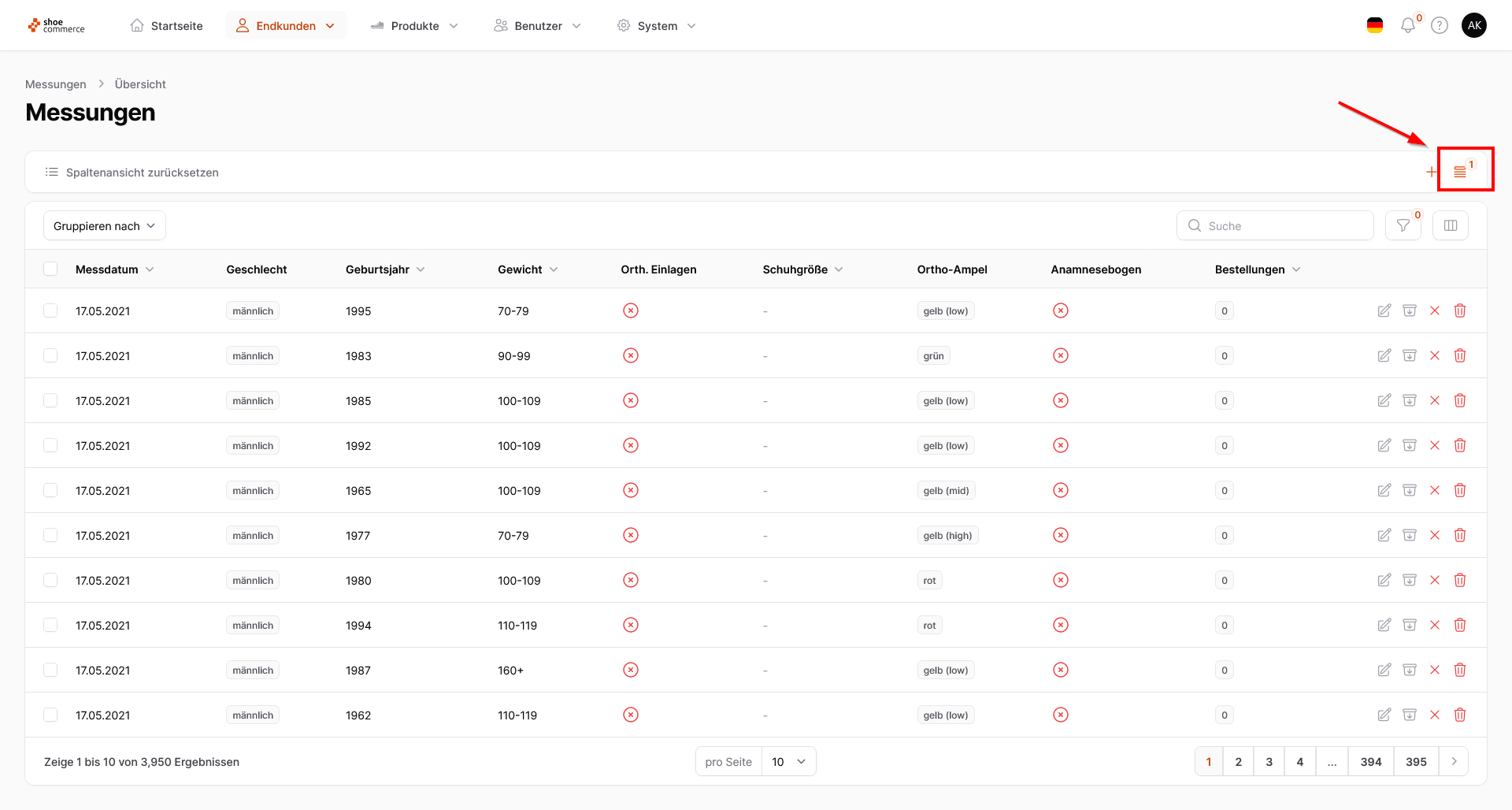The width and height of the screenshot is (1512, 810).
Task: Open the System menu
Action: point(657,26)
